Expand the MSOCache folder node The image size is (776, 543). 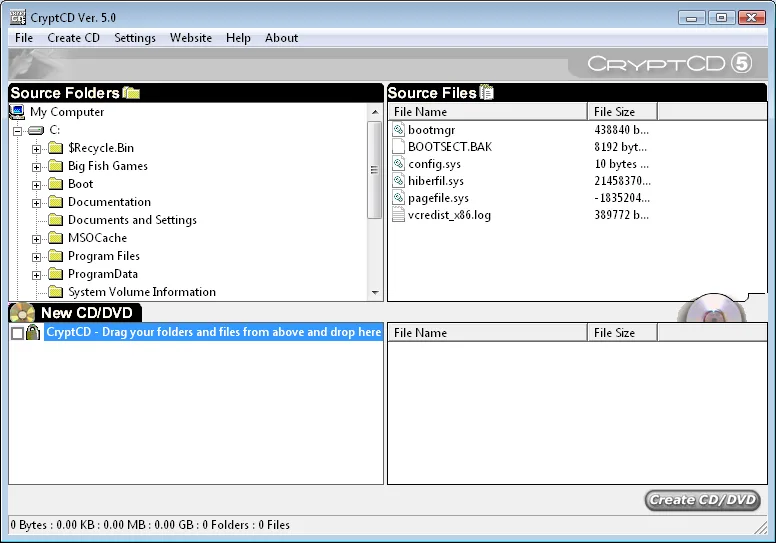coord(36,239)
